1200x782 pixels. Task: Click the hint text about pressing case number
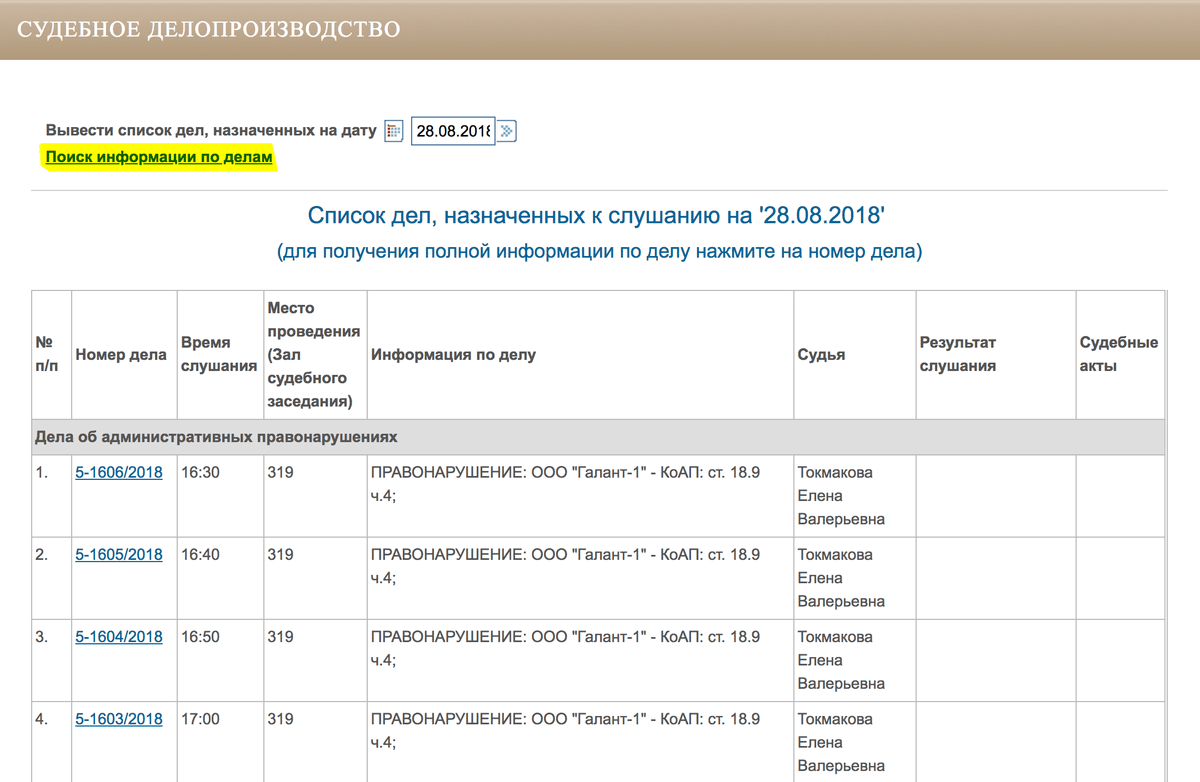point(599,252)
